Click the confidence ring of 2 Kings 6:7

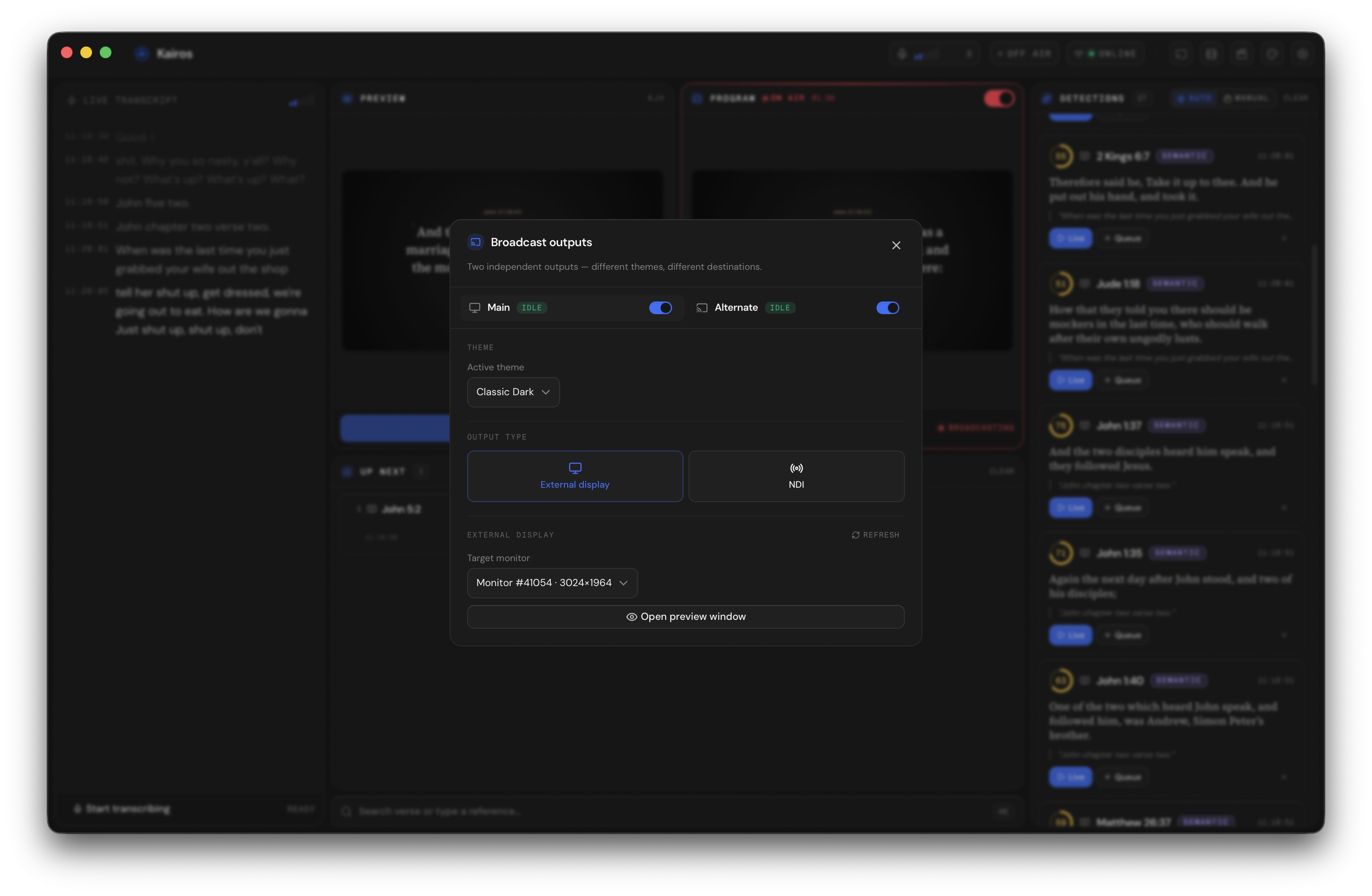1061,156
